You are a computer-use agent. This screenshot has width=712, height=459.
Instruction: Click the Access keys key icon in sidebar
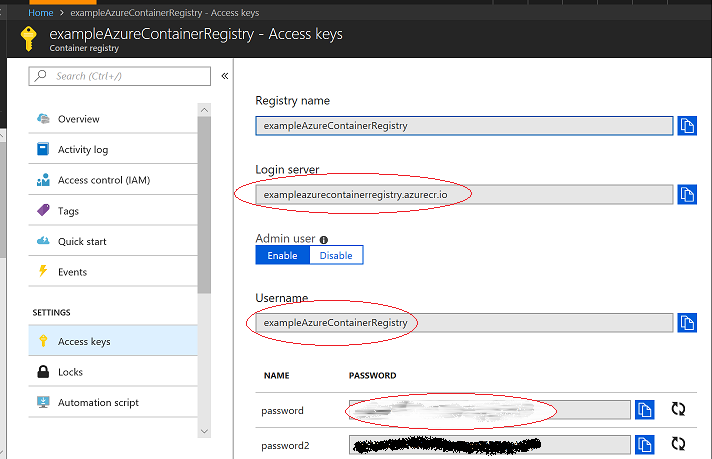click(43, 341)
